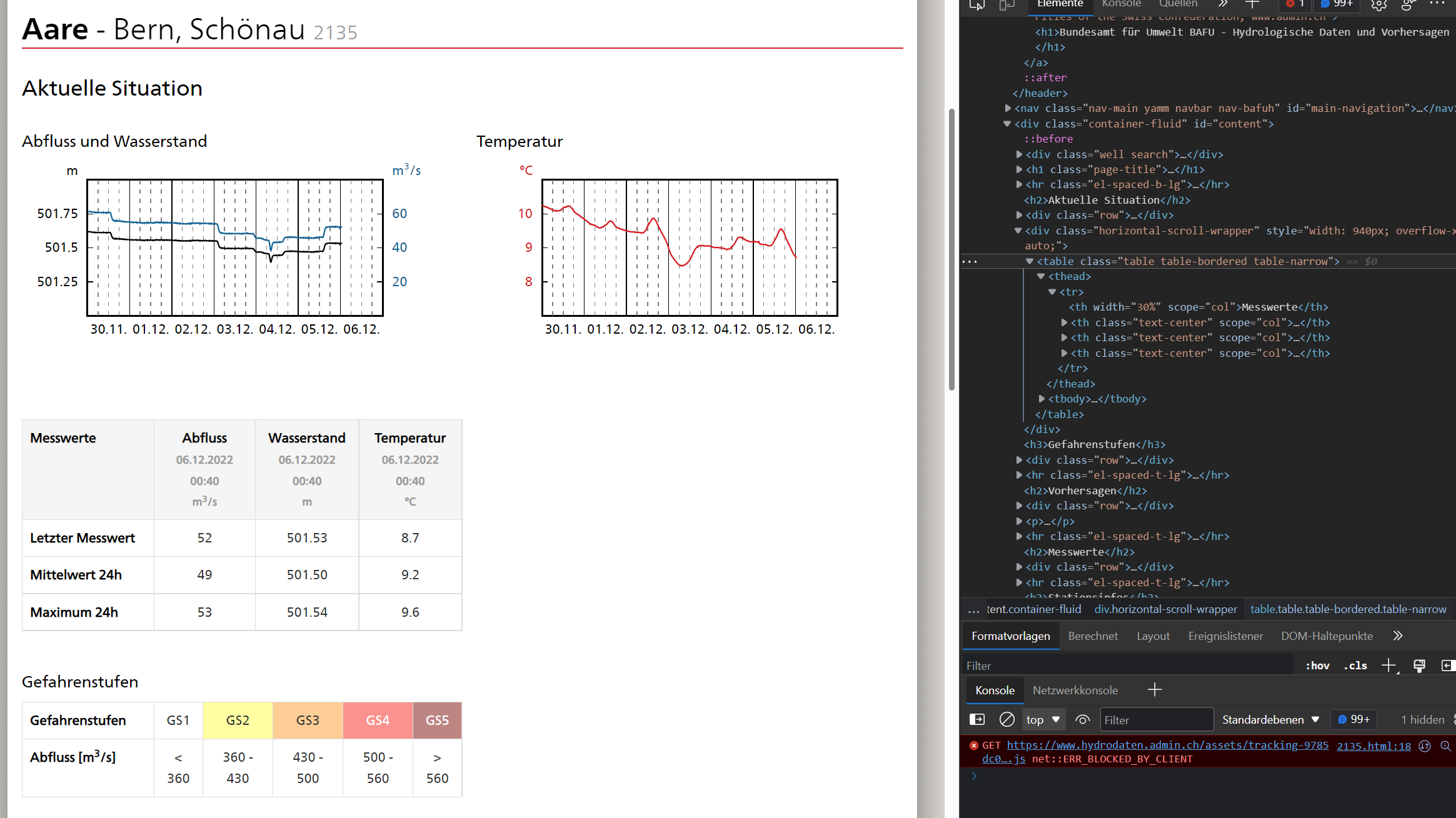Click the console Filter input field
The width and height of the screenshot is (1456, 818).
(1156, 720)
